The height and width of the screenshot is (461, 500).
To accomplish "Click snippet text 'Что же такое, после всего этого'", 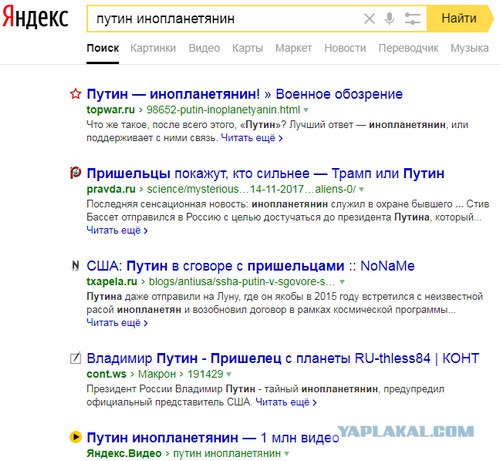I will pyautogui.click(x=162, y=125).
